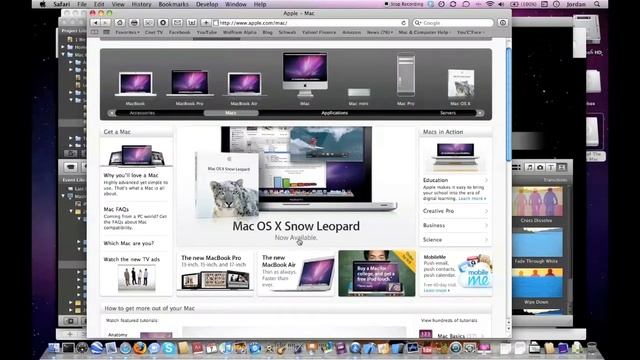Expand News bookmarks folder dropdown
Screen dimensions: 640x360
point(380,32)
